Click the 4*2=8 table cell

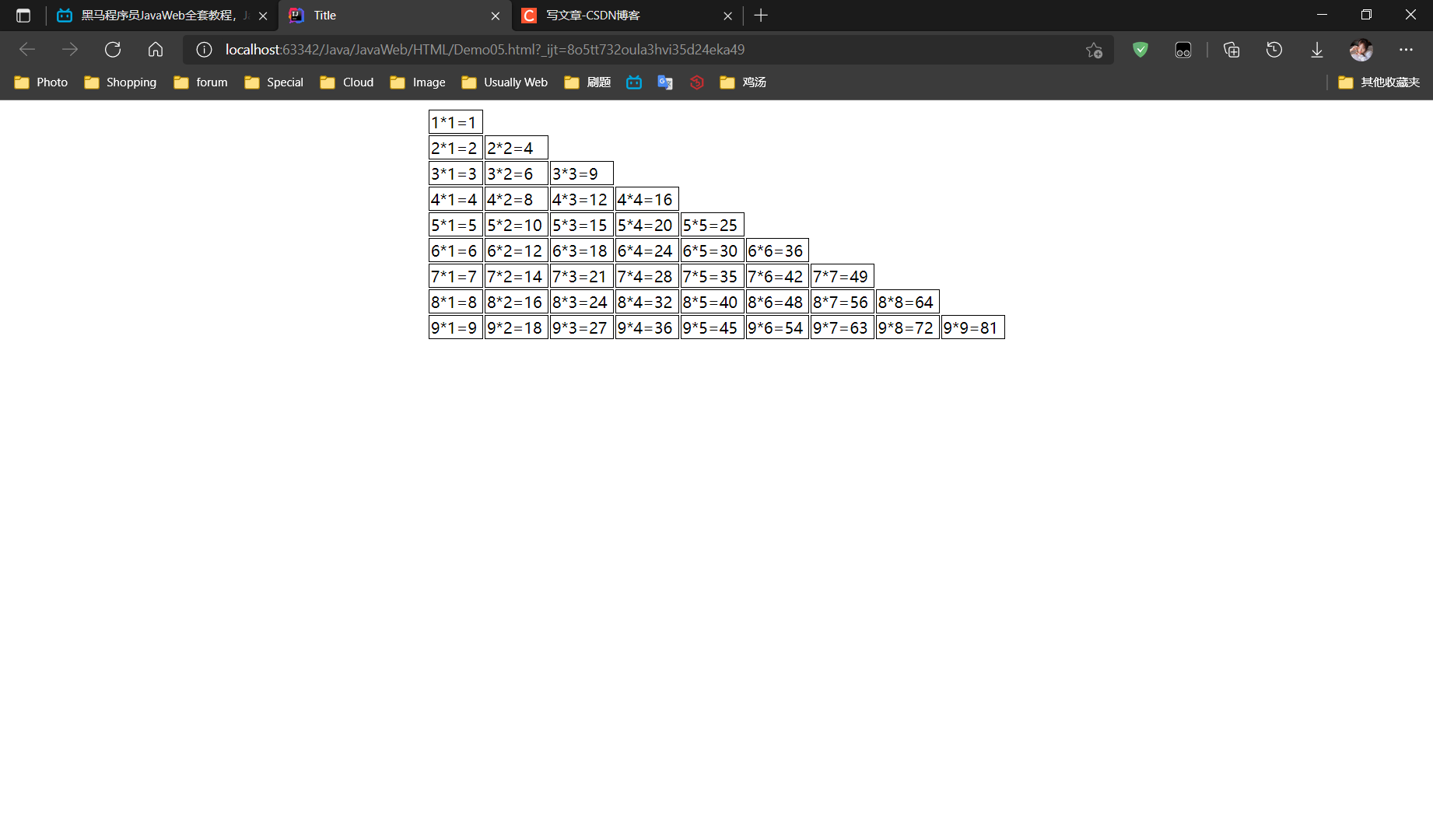click(x=517, y=199)
